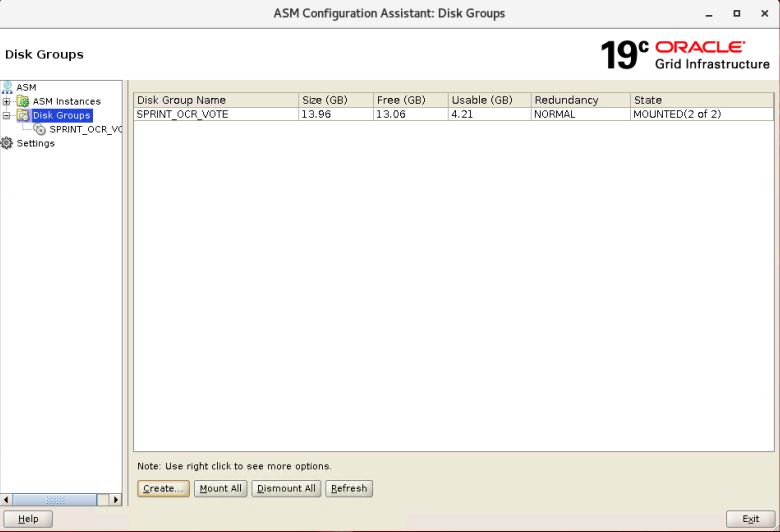Viewport: 780px width, 532px height.
Task: Click the 13.06 free space cell
Action: pos(411,114)
